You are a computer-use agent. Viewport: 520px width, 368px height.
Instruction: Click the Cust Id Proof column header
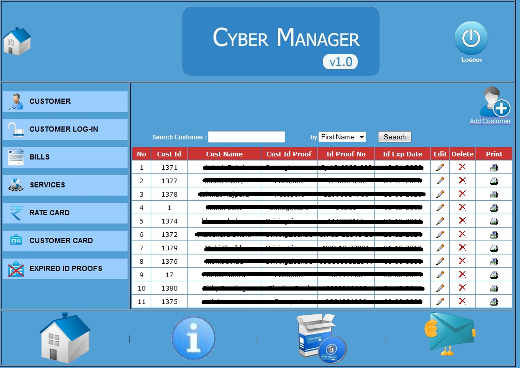pyautogui.click(x=289, y=154)
